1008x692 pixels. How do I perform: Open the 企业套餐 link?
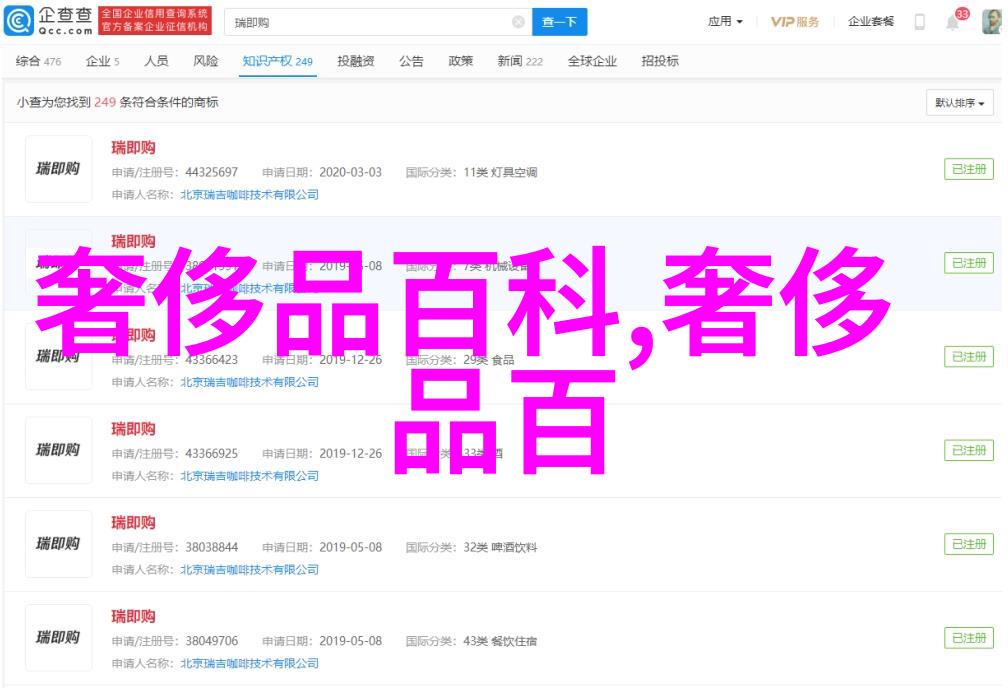click(x=871, y=22)
